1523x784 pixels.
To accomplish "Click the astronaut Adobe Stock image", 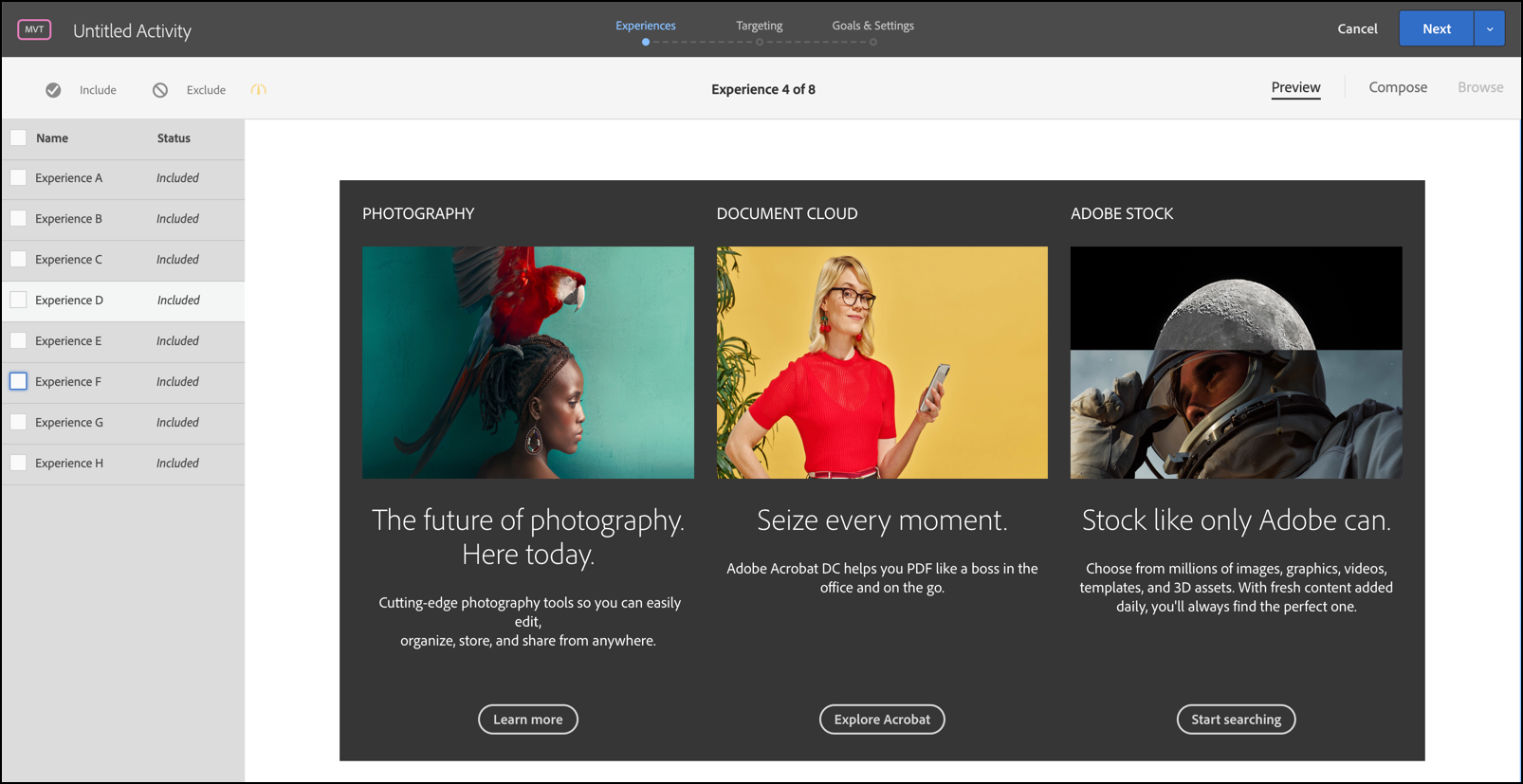I will [1237, 362].
